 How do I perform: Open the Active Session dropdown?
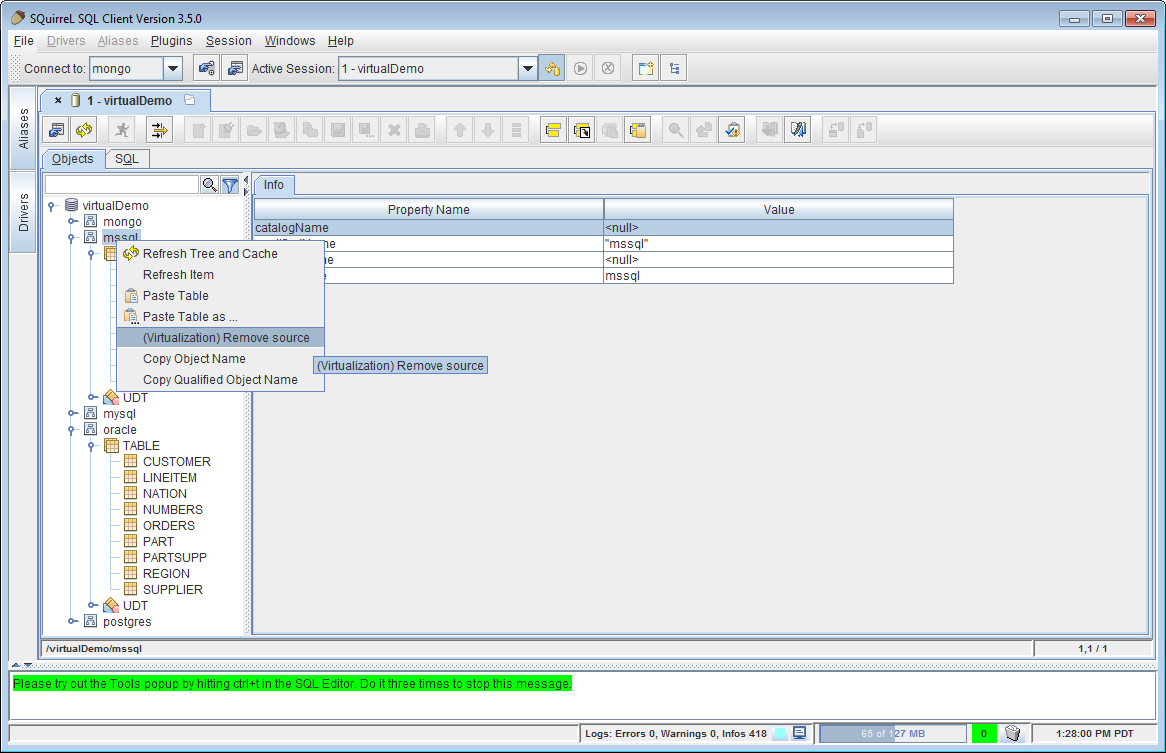[527, 68]
